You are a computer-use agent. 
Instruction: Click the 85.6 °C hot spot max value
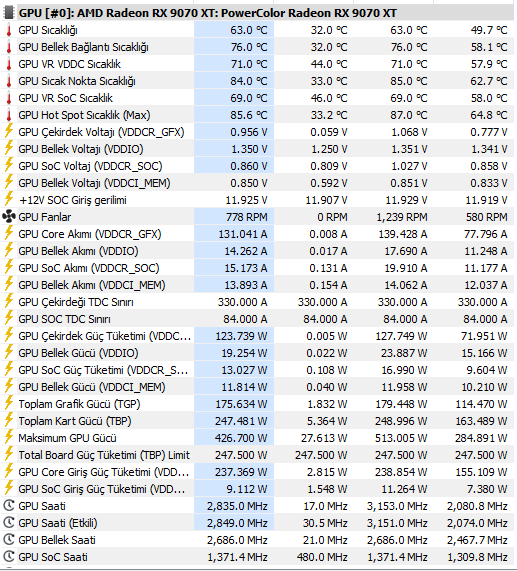pos(249,115)
